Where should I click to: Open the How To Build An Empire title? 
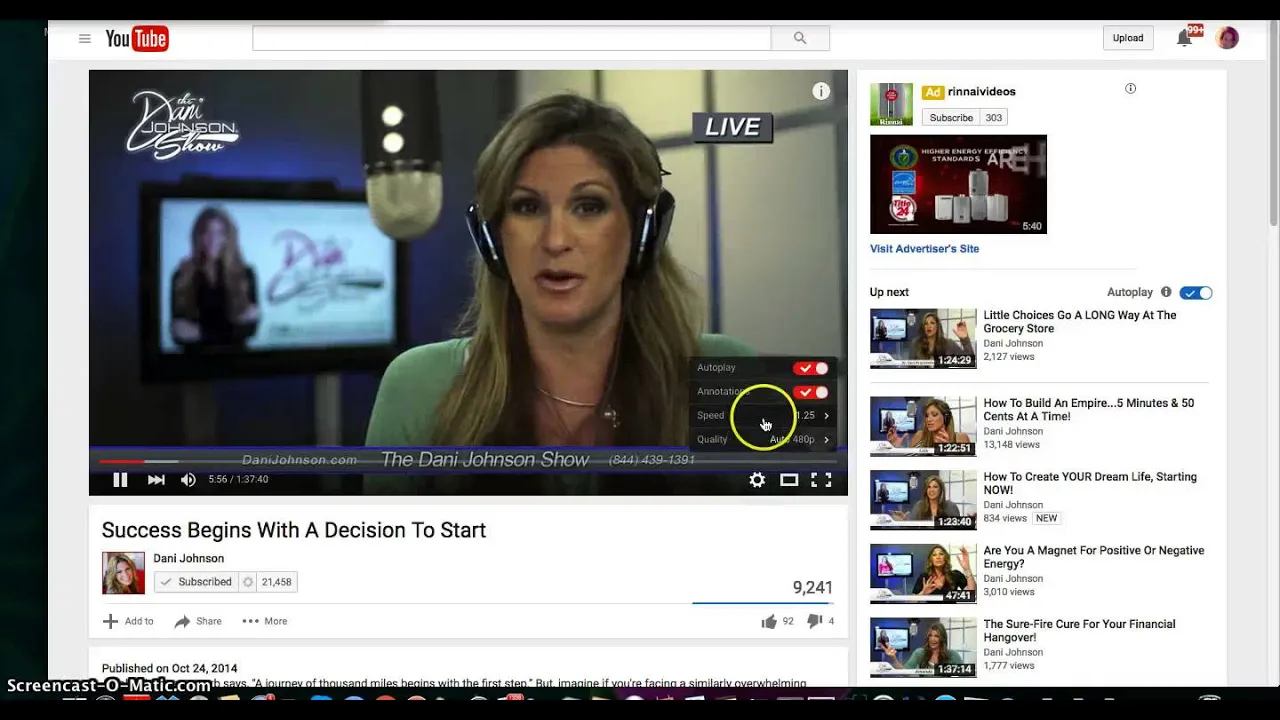1088,410
